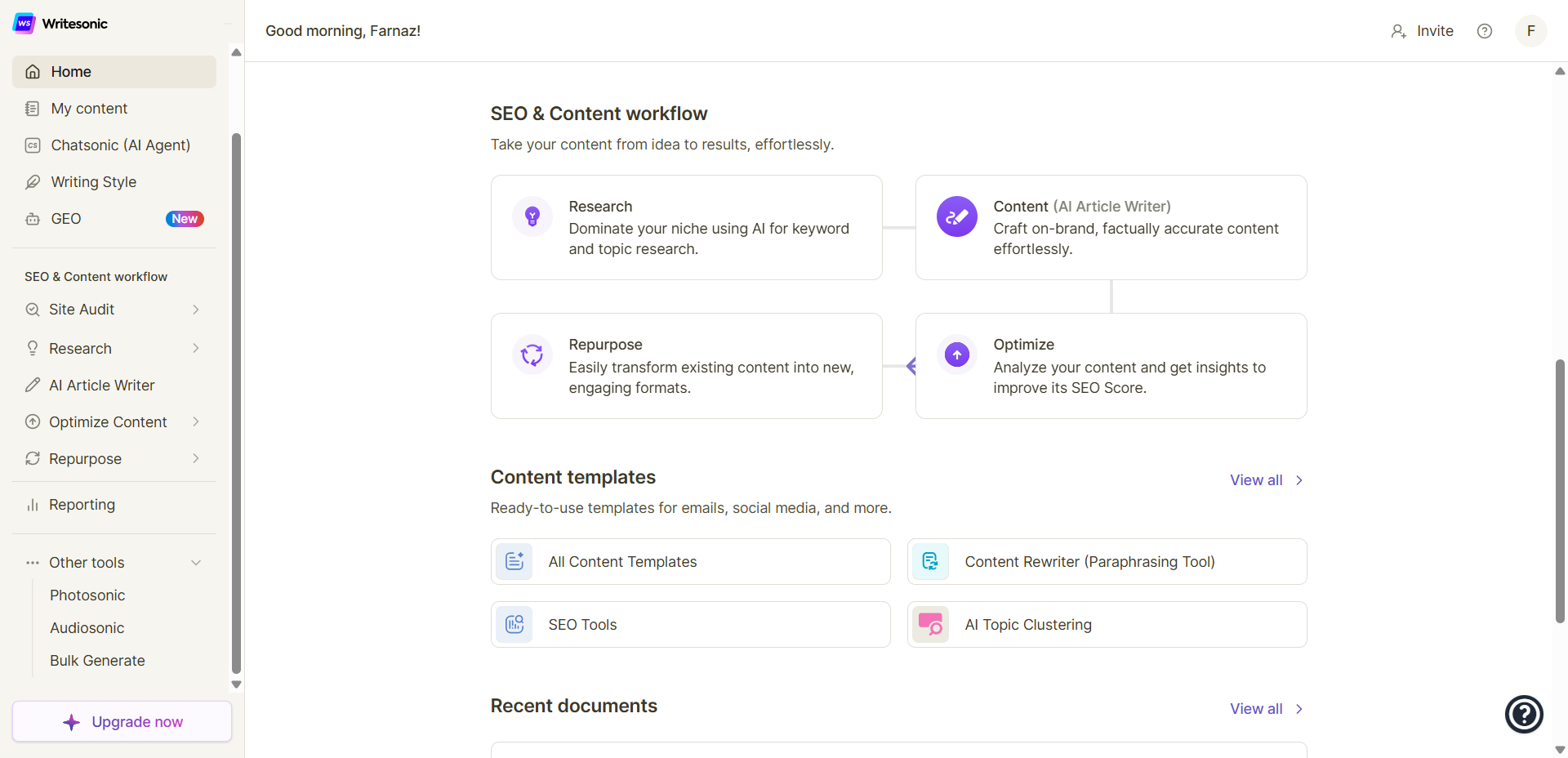The height and width of the screenshot is (758, 1568).
Task: Click the Recent documents View all arrow
Action: (x=1299, y=709)
